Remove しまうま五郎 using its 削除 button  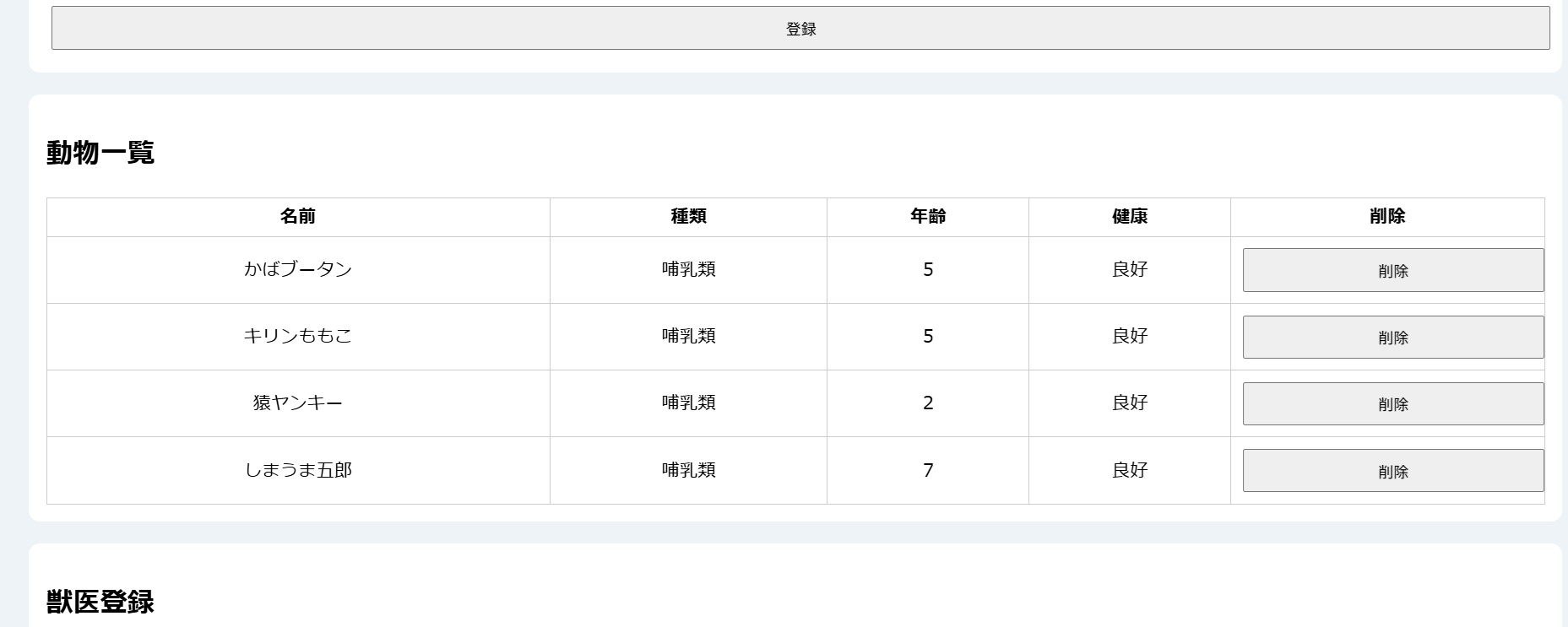click(x=1392, y=471)
